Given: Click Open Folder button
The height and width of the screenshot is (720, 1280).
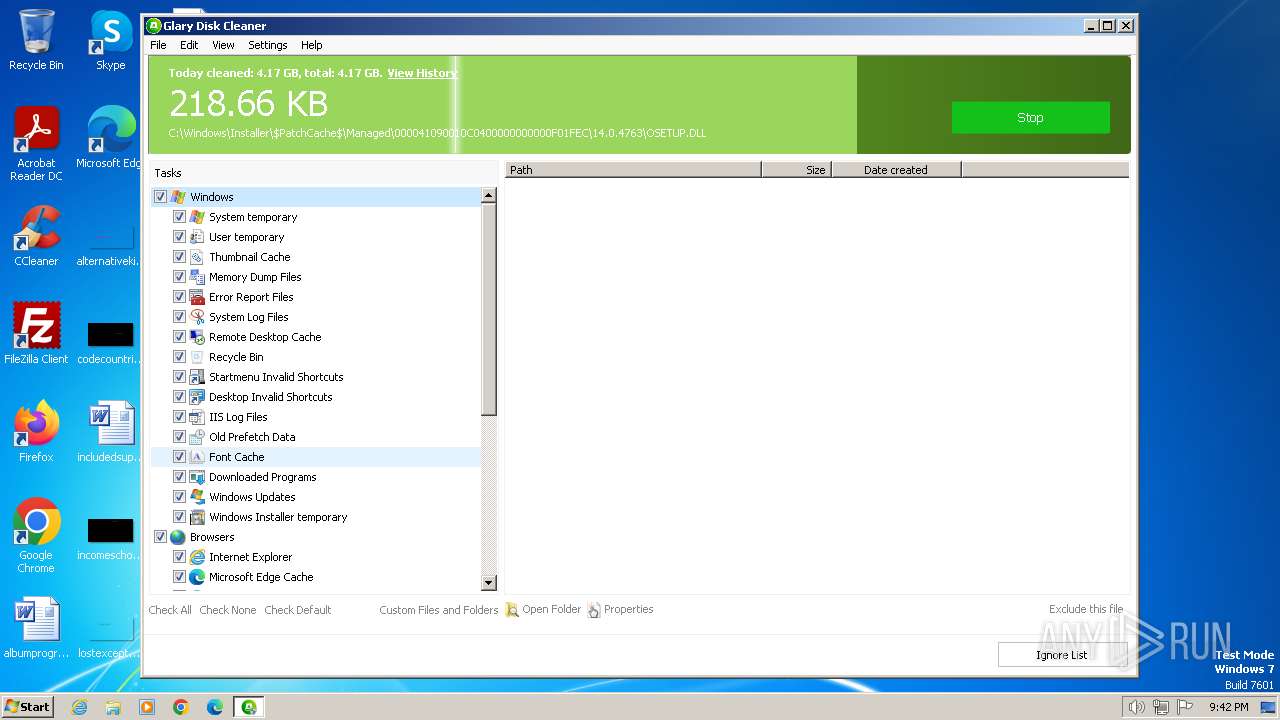Looking at the screenshot, I should pyautogui.click(x=543, y=610).
